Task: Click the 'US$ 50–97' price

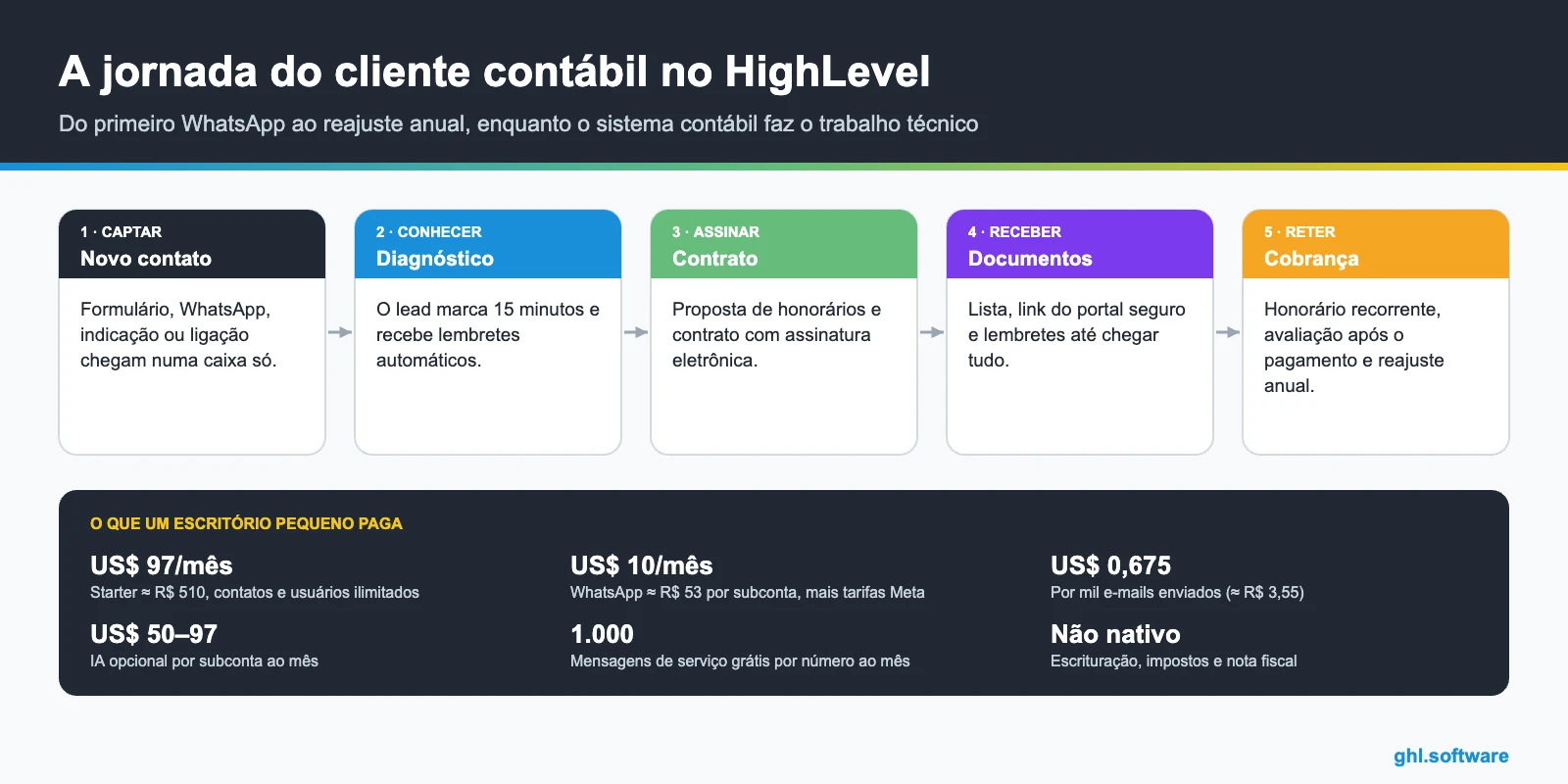Action: tap(154, 634)
